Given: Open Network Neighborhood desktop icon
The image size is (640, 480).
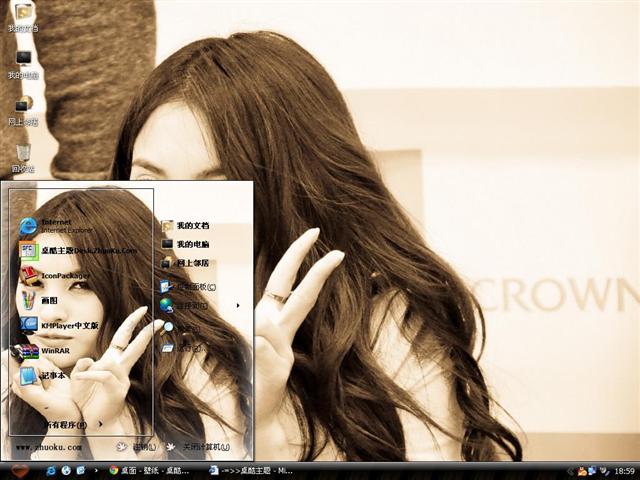Looking at the screenshot, I should click(23, 111).
